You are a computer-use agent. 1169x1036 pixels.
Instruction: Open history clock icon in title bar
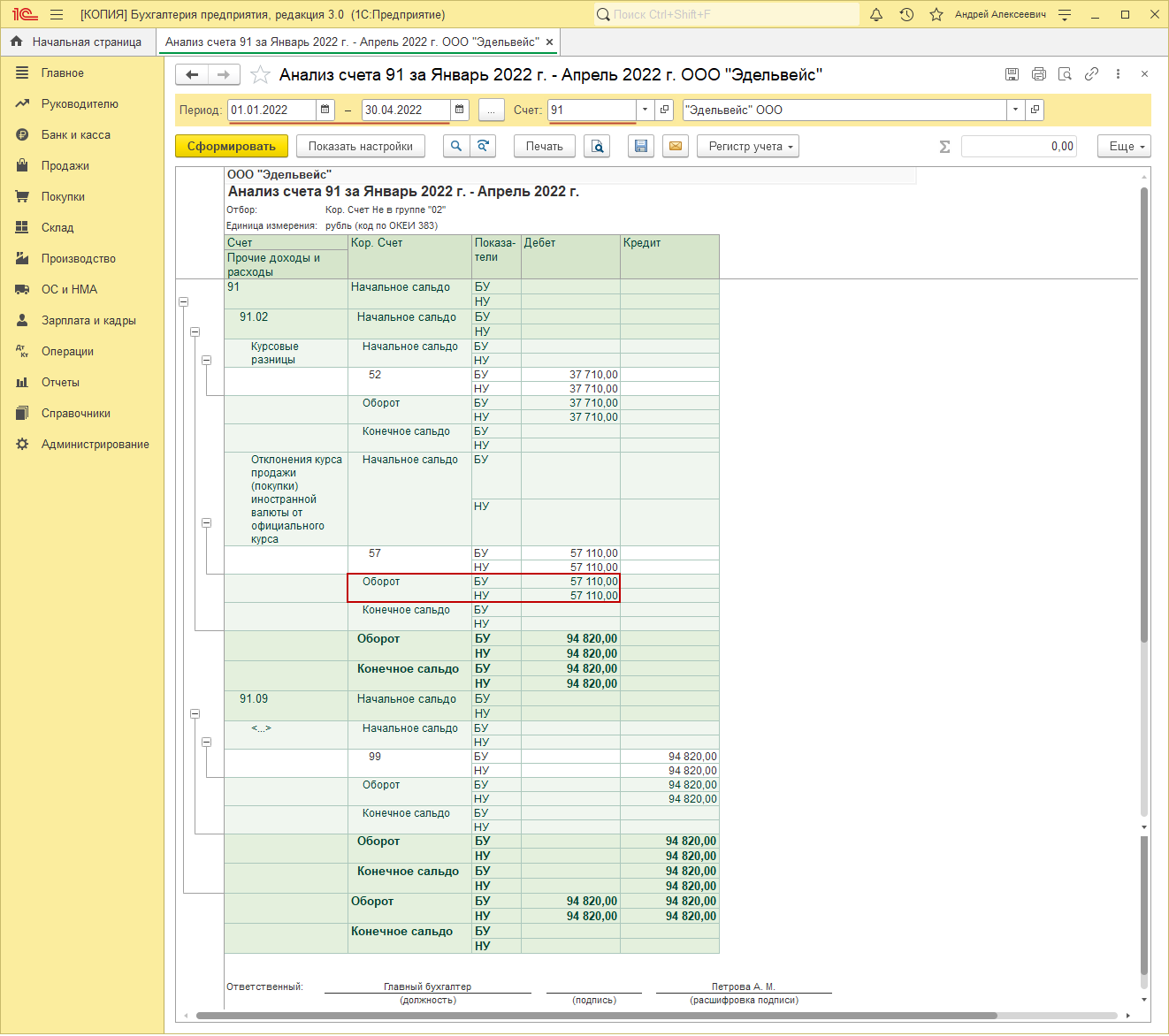click(x=906, y=15)
